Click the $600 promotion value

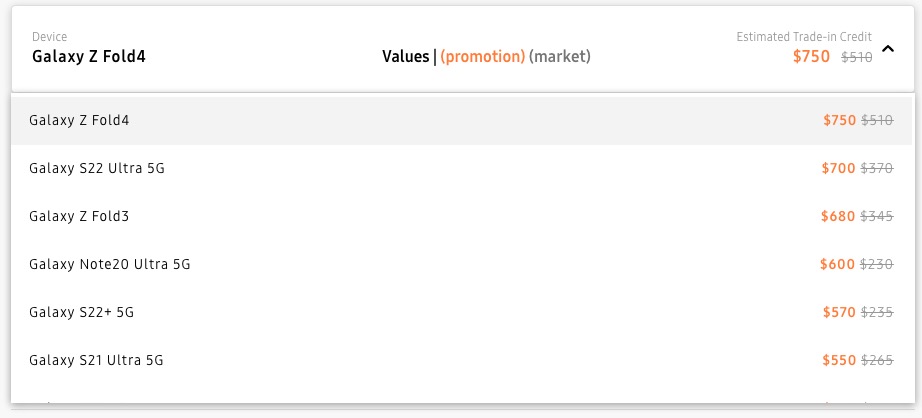coord(837,265)
